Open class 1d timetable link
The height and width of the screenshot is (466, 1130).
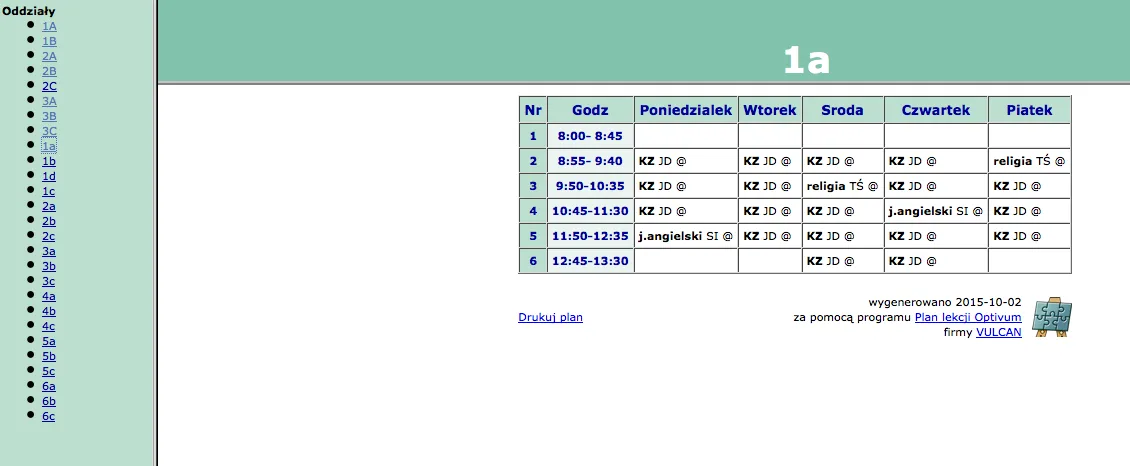(x=49, y=176)
